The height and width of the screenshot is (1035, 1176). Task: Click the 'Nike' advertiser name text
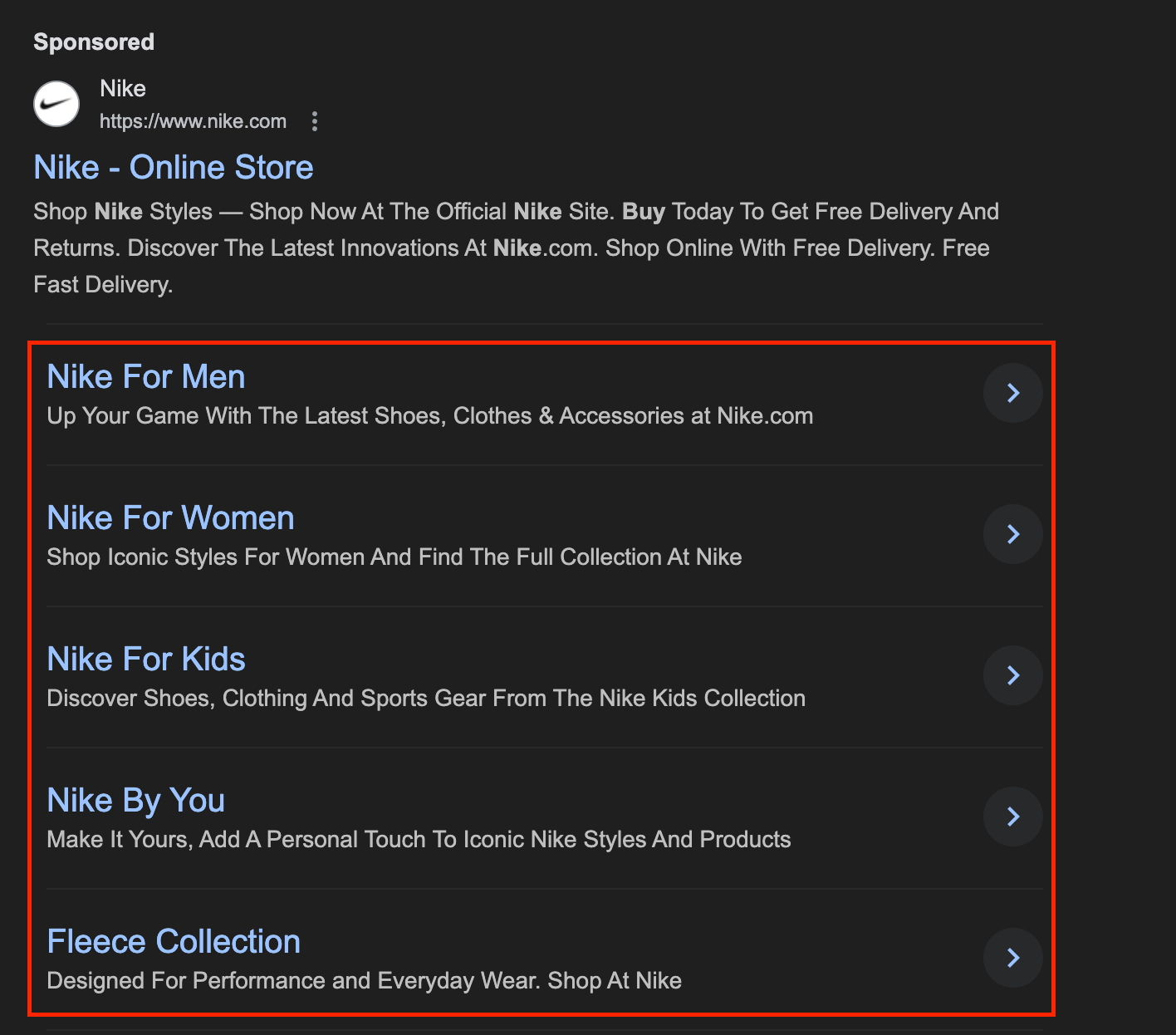pos(123,88)
